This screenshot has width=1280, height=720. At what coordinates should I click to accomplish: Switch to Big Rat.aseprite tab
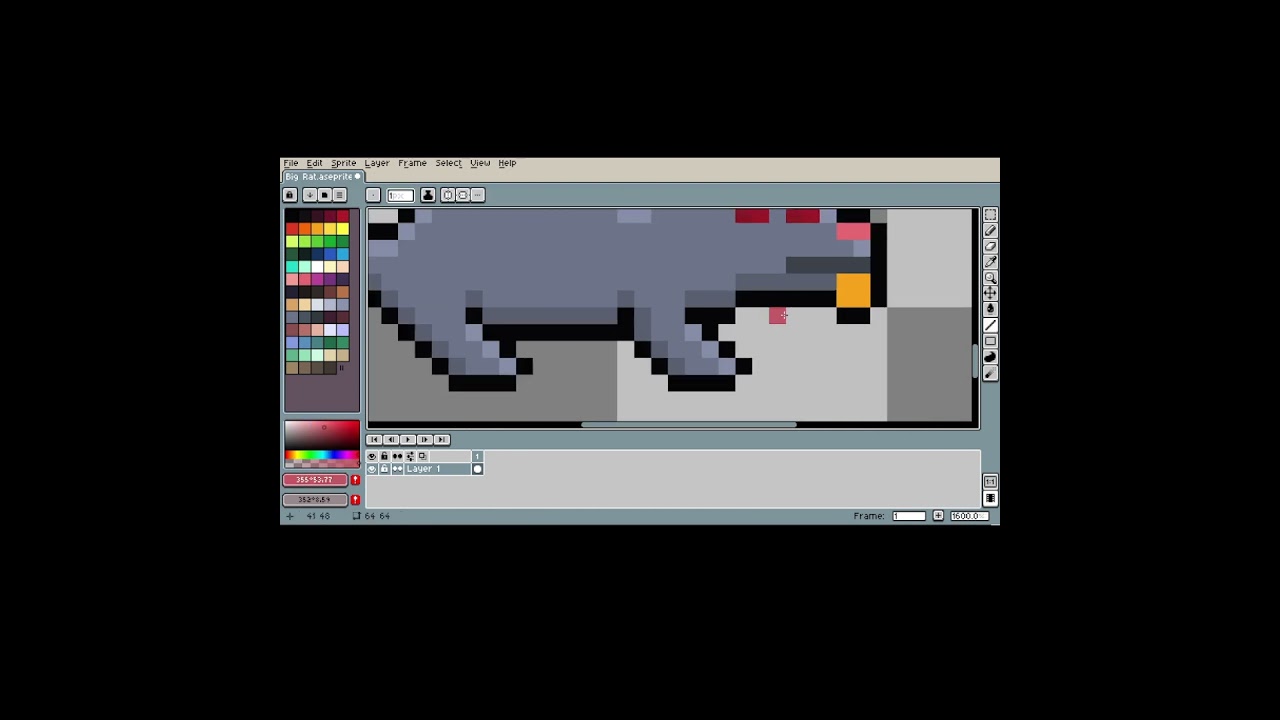pyautogui.click(x=322, y=177)
